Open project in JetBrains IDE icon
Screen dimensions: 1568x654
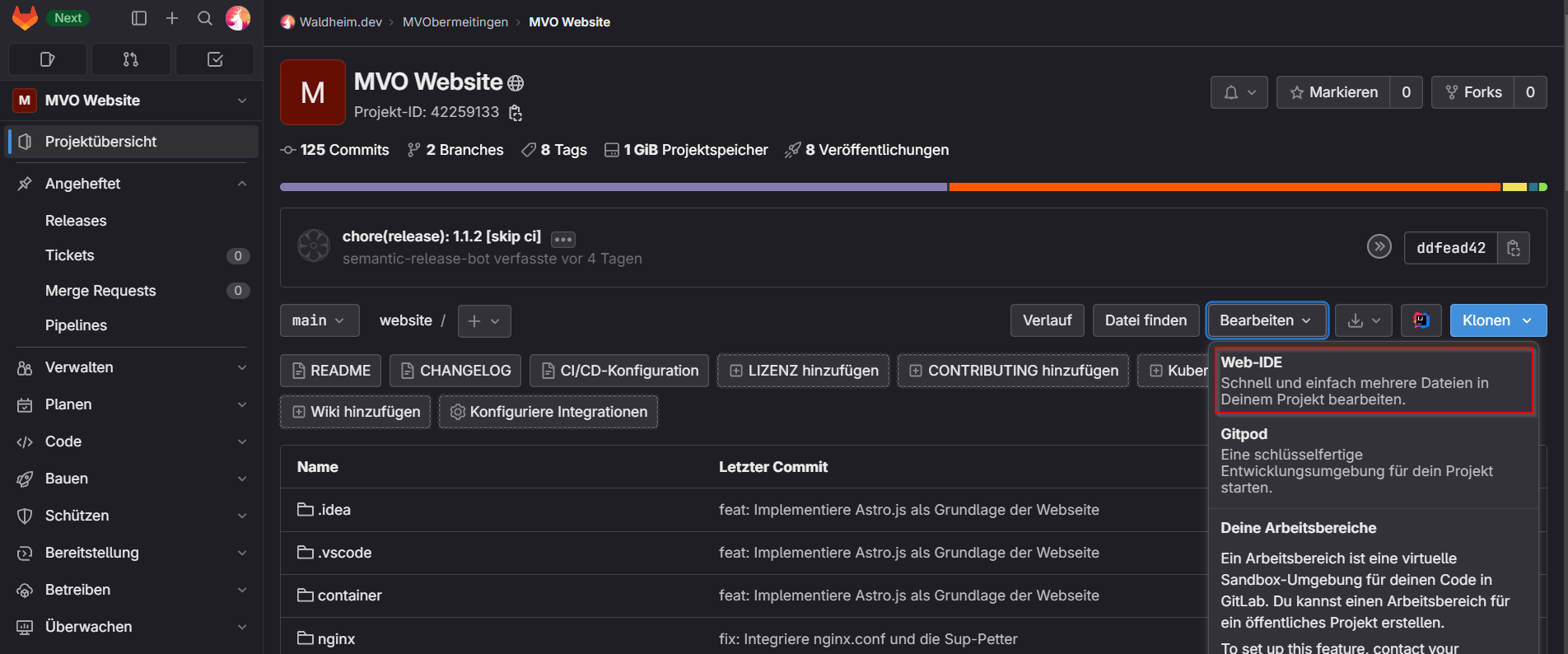[x=1421, y=320]
